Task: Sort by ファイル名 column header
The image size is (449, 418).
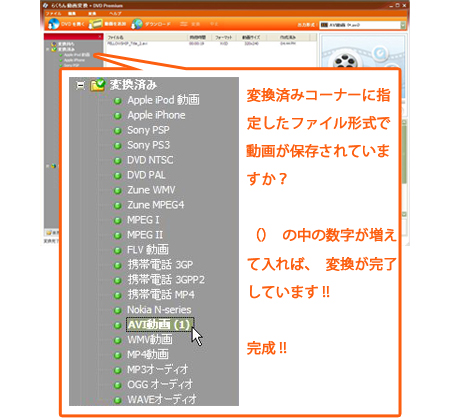Action: (x=146, y=37)
